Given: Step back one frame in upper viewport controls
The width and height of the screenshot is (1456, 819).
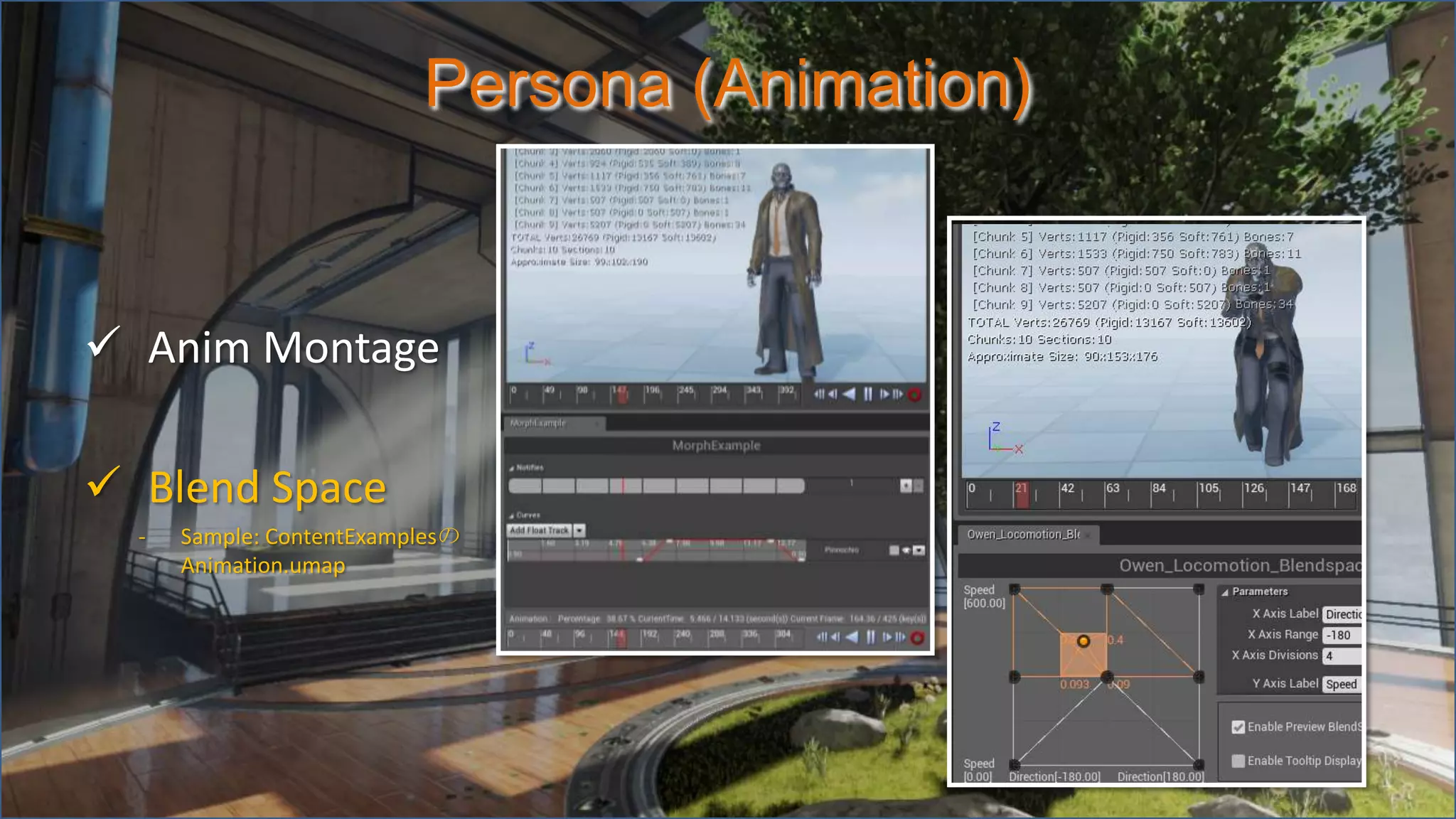Looking at the screenshot, I should (x=832, y=394).
